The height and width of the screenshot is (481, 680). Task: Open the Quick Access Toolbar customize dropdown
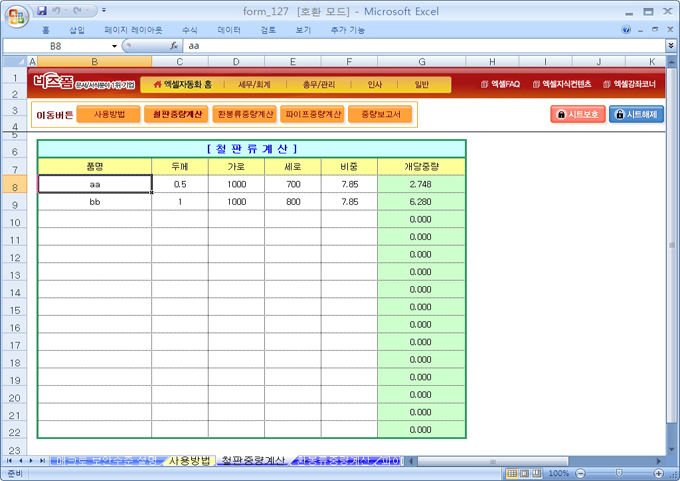point(103,11)
